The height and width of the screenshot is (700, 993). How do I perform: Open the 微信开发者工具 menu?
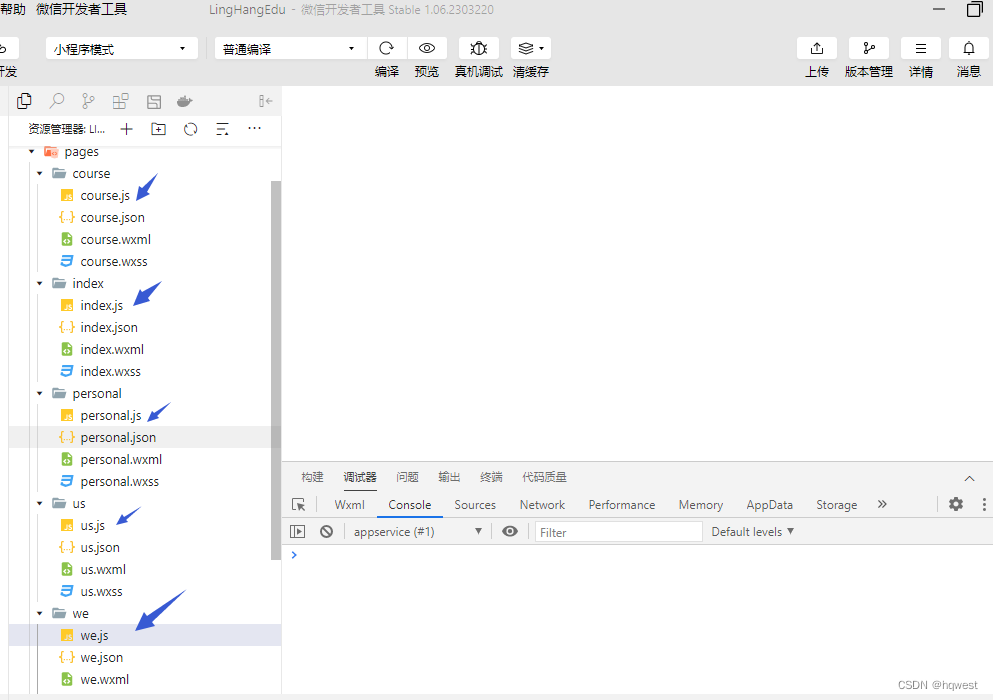82,10
